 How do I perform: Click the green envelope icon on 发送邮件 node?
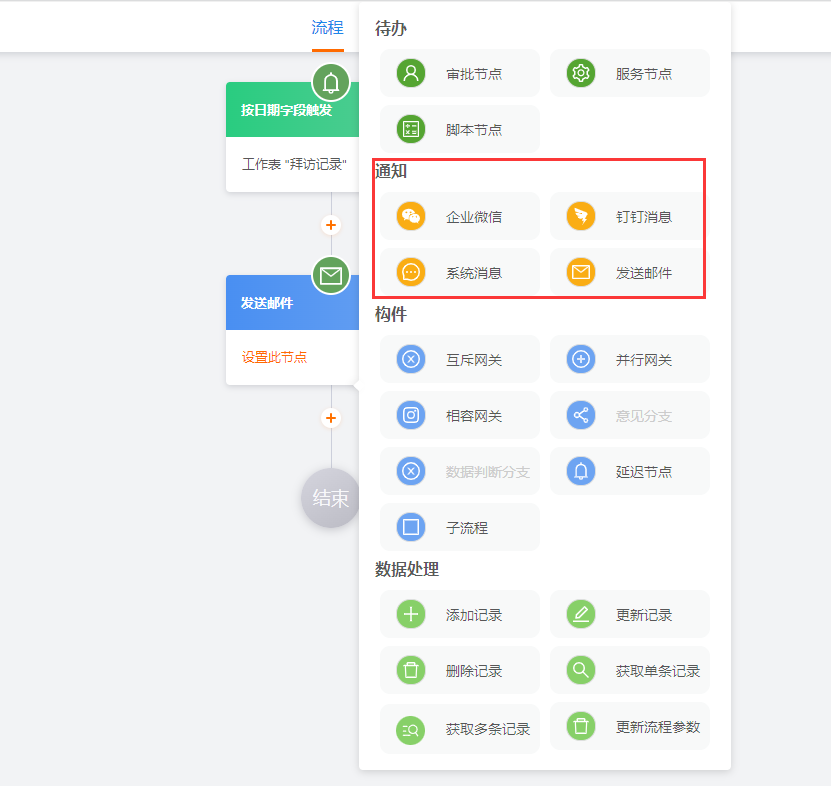[x=331, y=276]
